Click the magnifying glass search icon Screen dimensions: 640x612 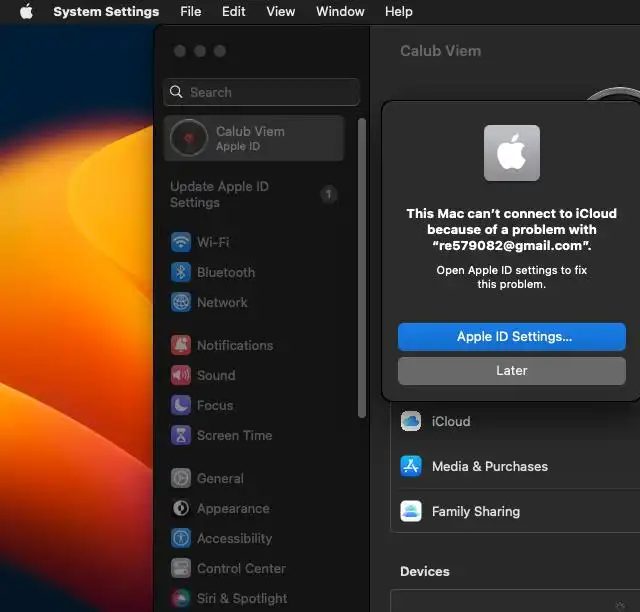pyautogui.click(x=176, y=92)
